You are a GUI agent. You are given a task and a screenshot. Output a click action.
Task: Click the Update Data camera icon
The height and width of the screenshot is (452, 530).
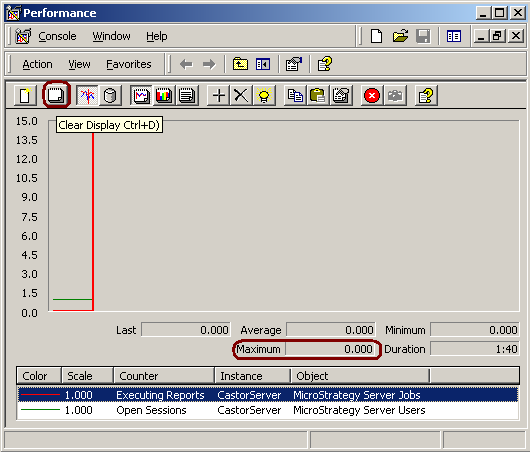[395, 96]
